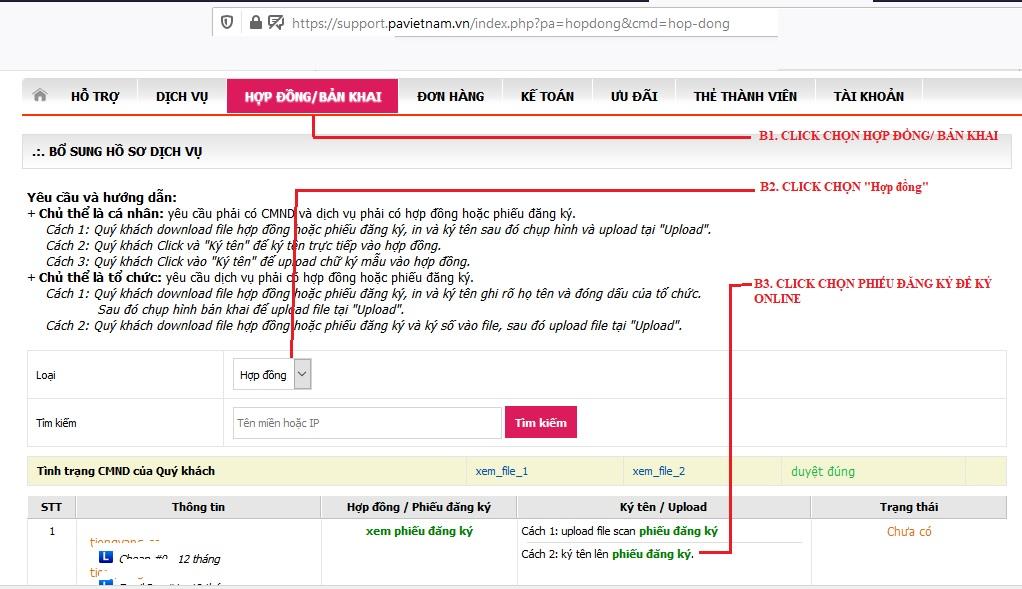This screenshot has width=1022, height=589.
Task: Click the browser address bar URL
Action: 510,23
